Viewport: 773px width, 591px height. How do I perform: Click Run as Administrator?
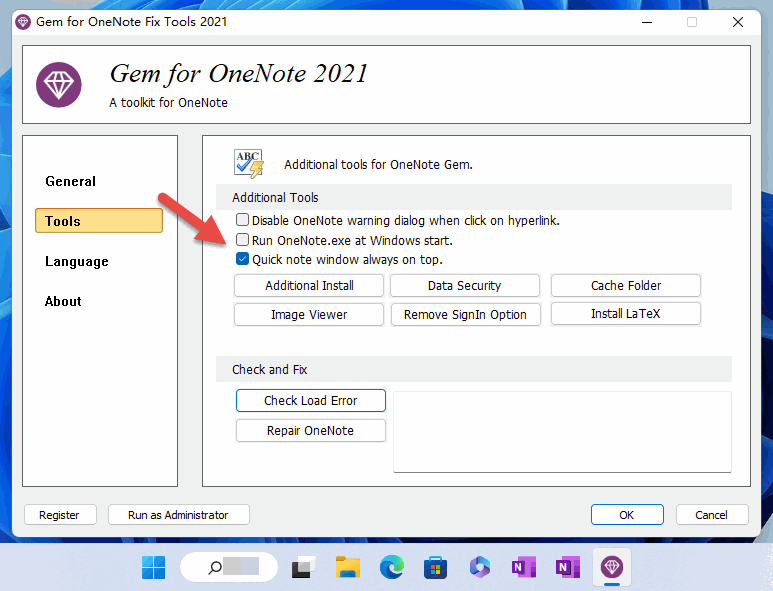(178, 515)
